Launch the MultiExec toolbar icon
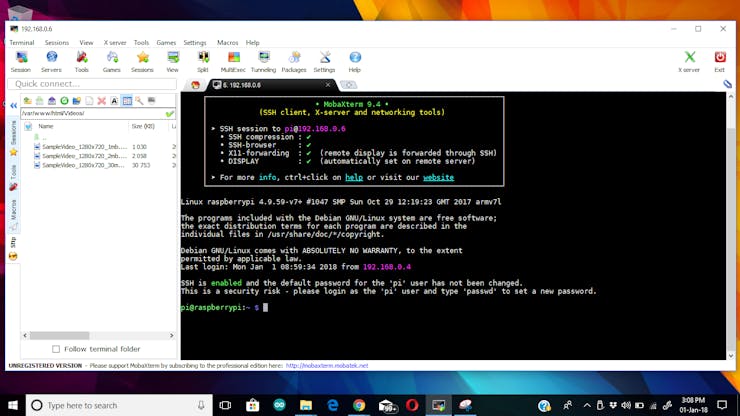 pyautogui.click(x=233, y=62)
